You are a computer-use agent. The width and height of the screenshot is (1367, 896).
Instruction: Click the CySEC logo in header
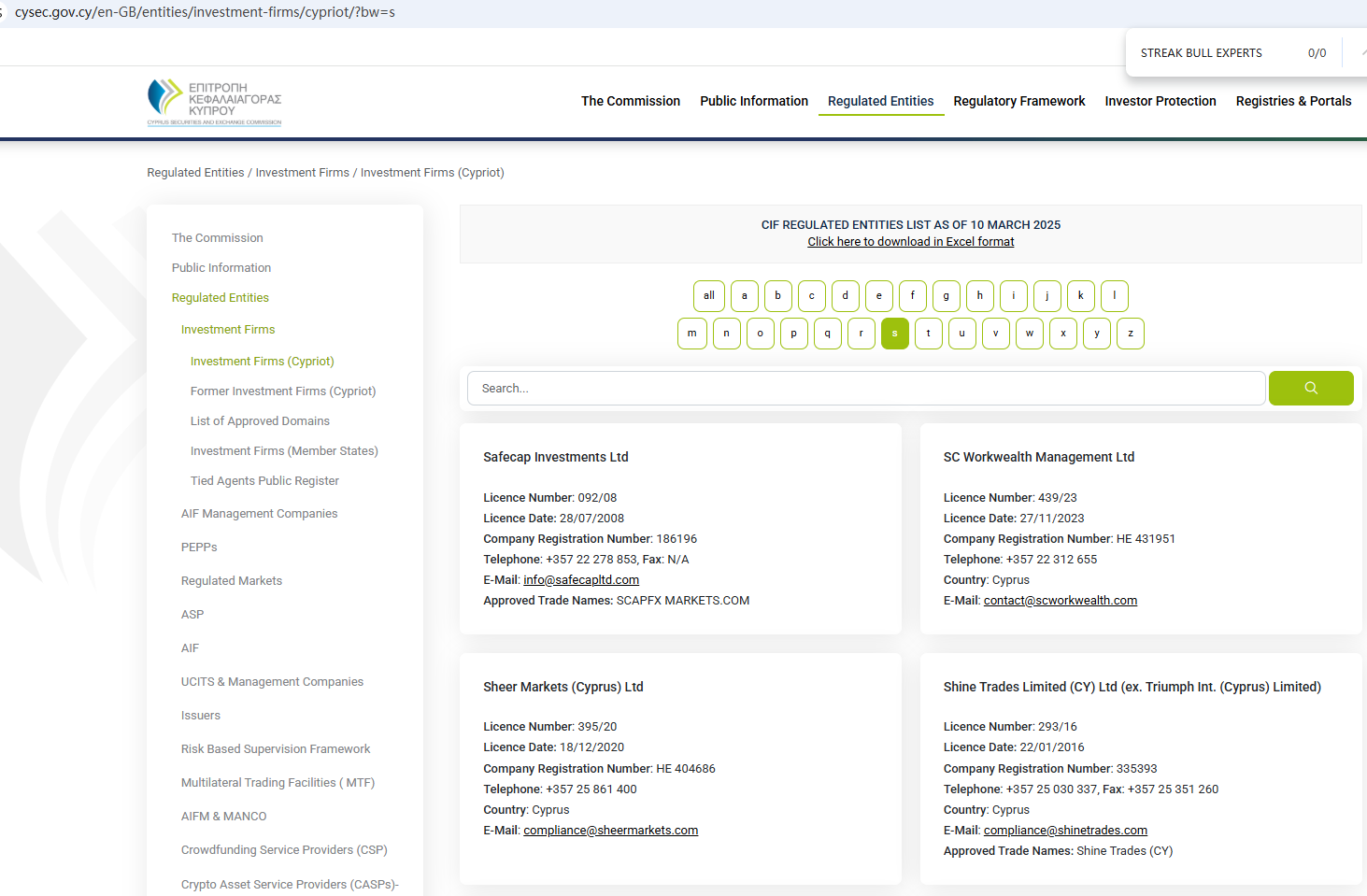pyautogui.click(x=214, y=102)
